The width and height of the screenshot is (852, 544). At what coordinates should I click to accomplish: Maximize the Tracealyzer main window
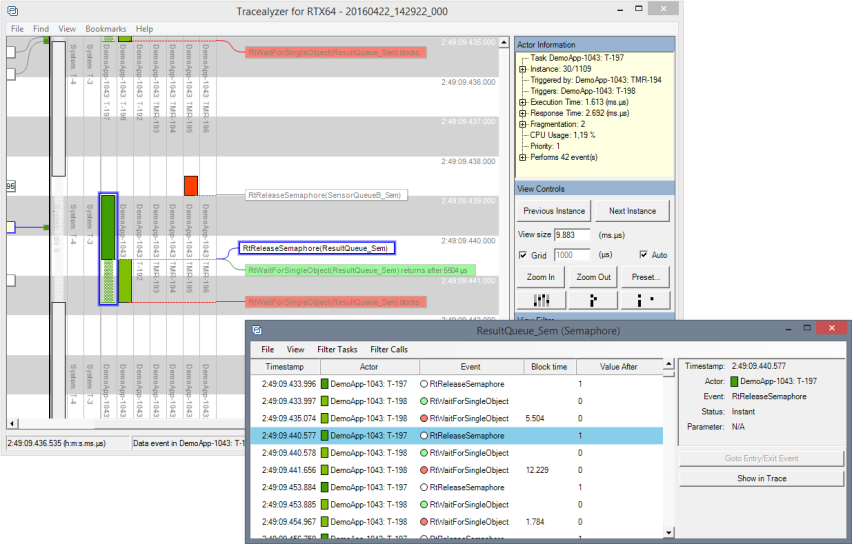tap(638, 9)
